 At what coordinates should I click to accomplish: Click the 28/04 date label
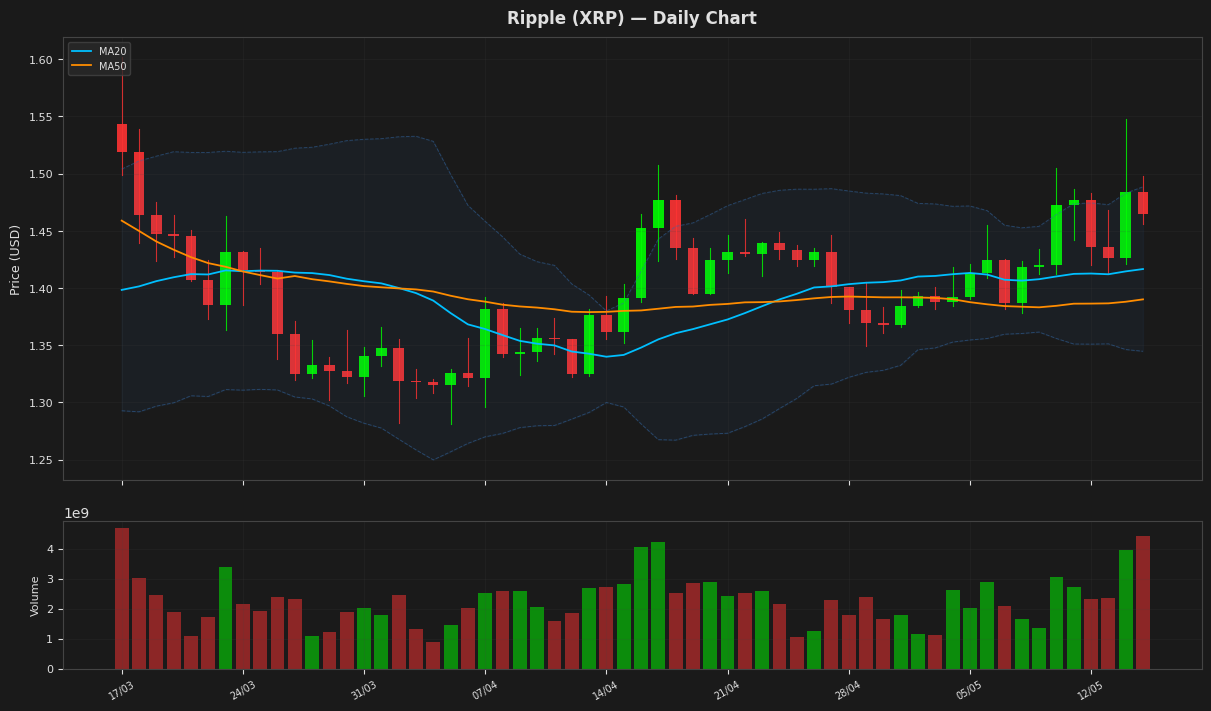pos(848,691)
